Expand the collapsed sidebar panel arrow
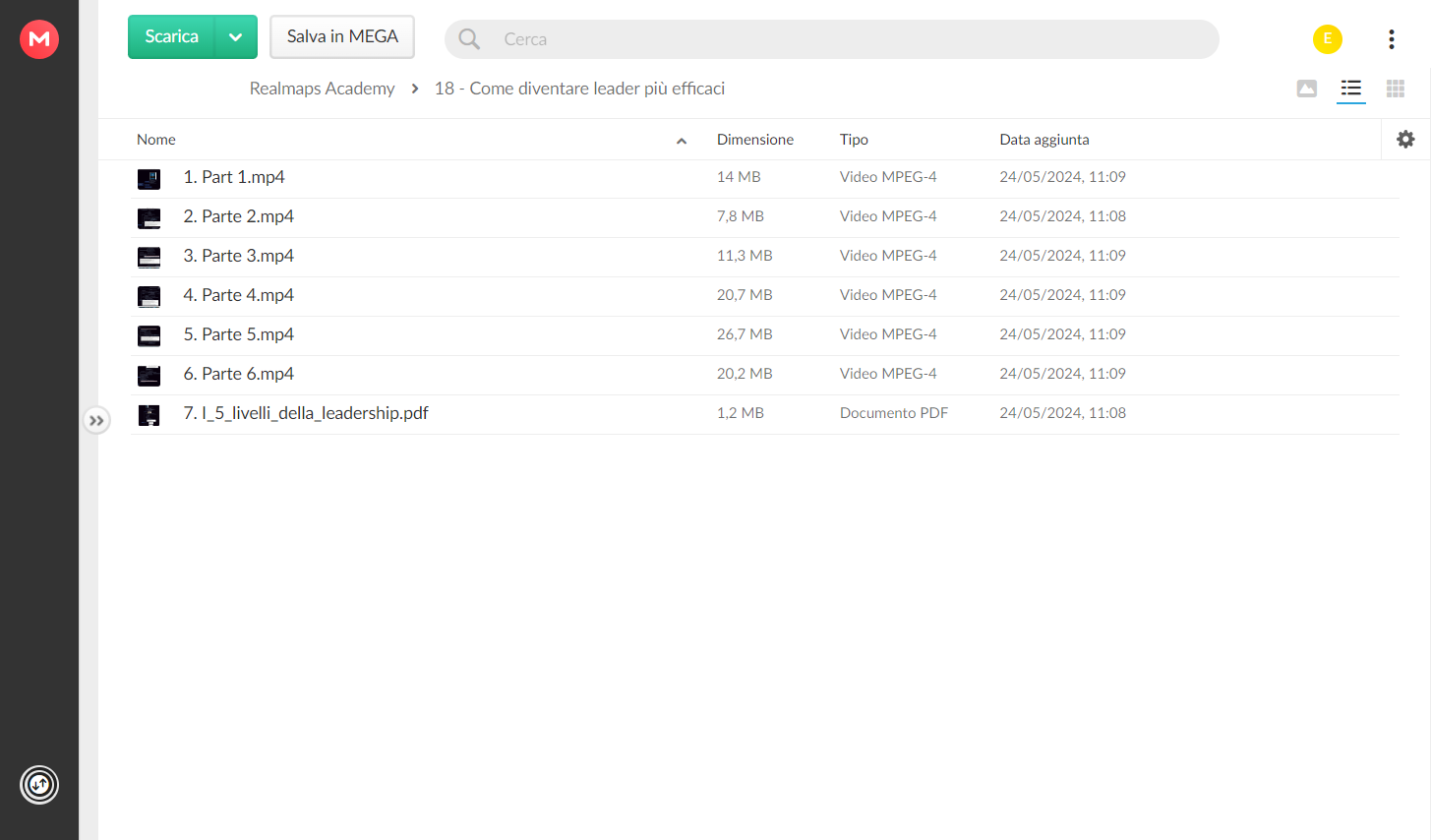 96,421
